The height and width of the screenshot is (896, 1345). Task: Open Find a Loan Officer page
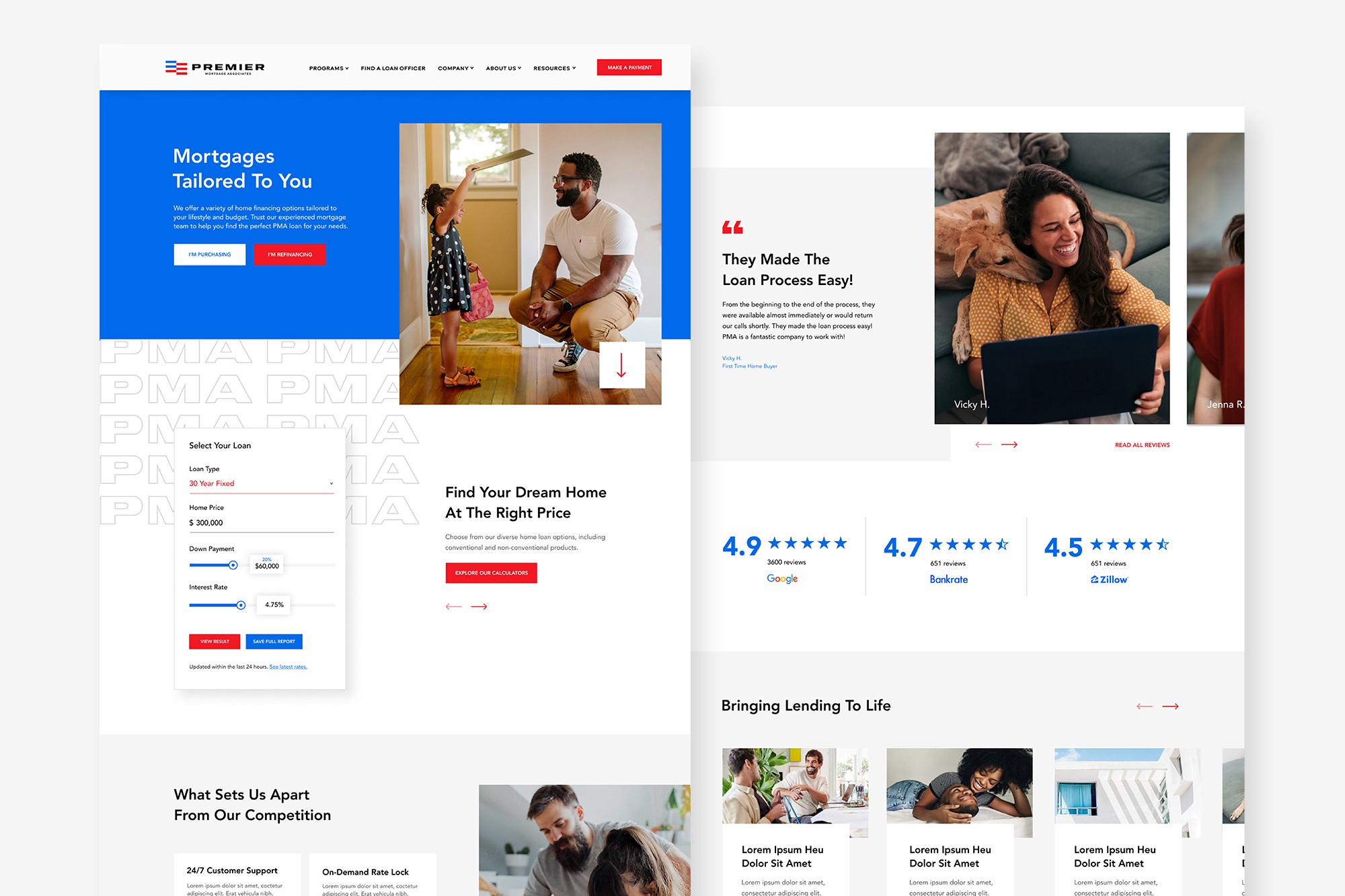[393, 69]
